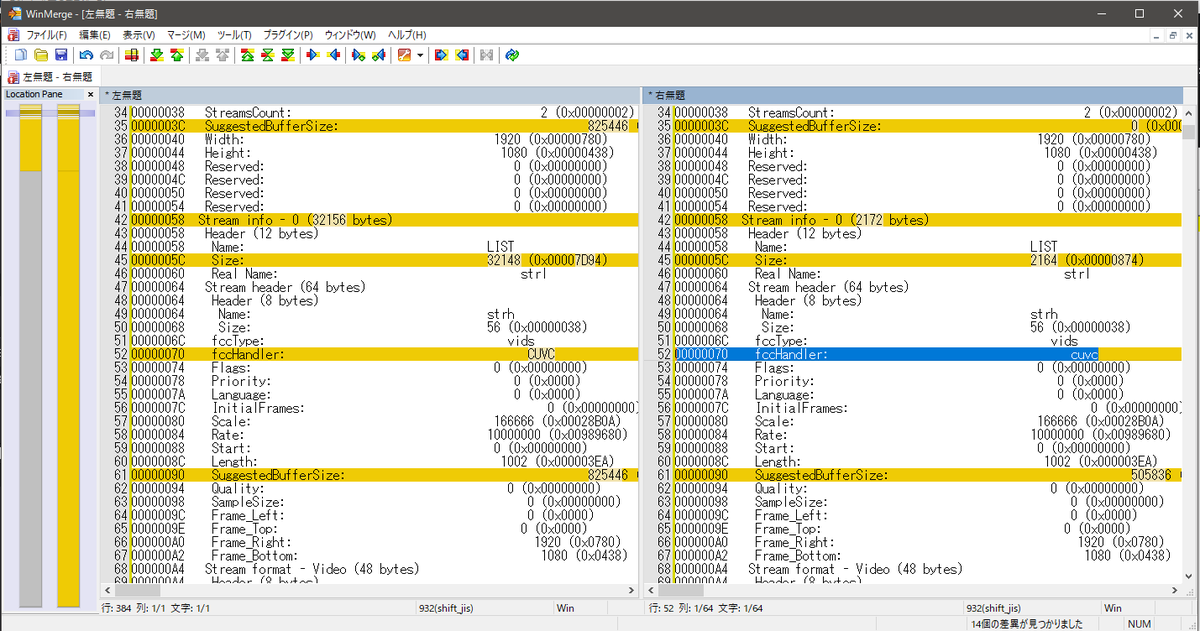The width and height of the screenshot is (1200, 631).
Task: Select the 左無題 - 右無題 document tab
Action: (50, 76)
